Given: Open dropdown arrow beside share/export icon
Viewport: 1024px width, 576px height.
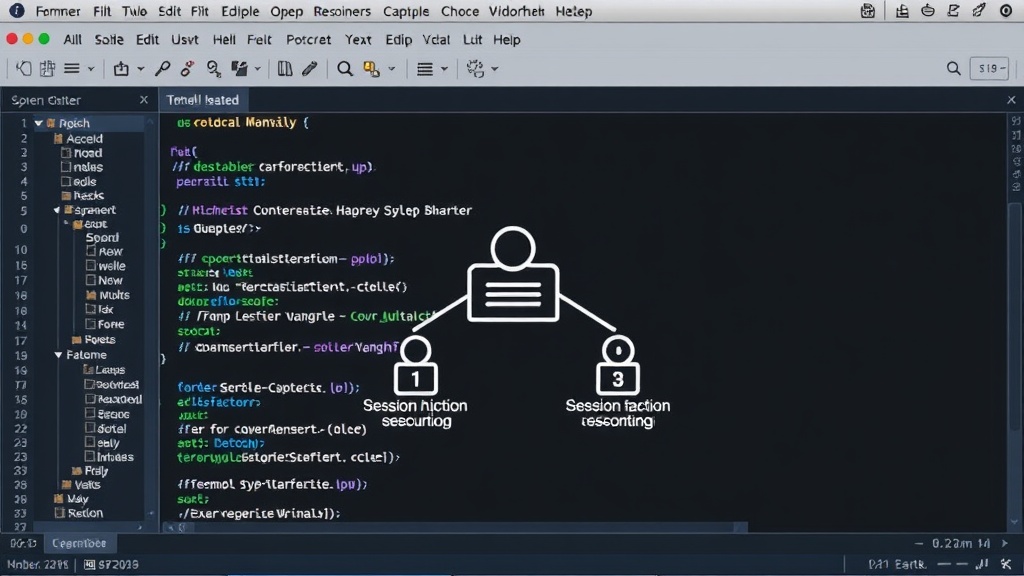Looking at the screenshot, I should pos(140,69).
